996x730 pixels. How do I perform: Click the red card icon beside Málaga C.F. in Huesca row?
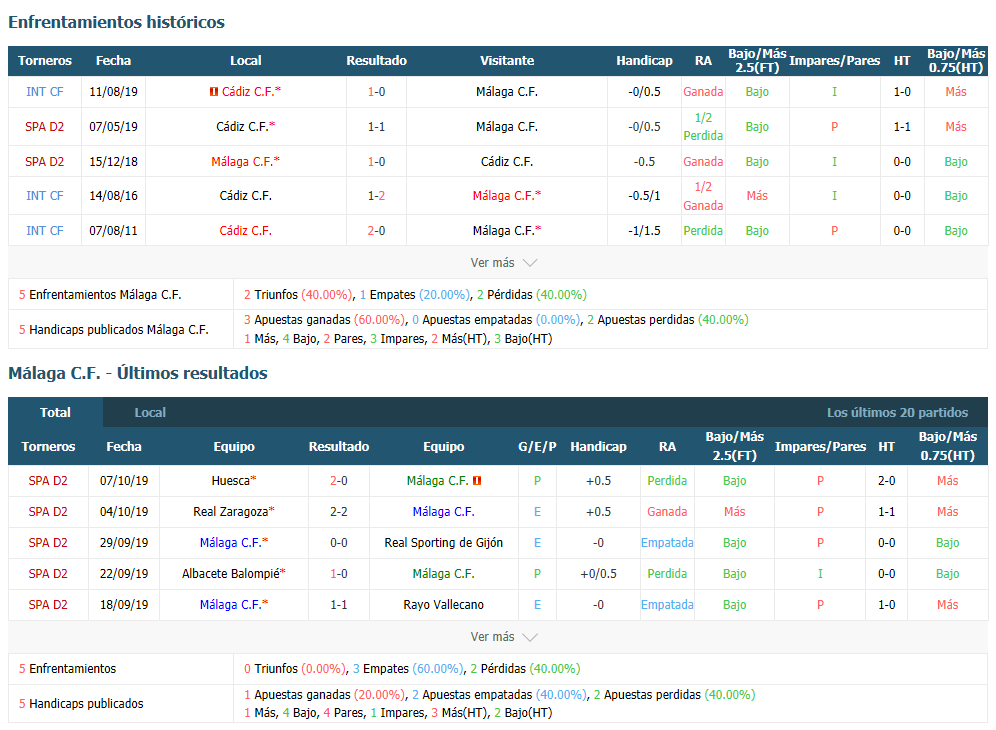(x=477, y=481)
